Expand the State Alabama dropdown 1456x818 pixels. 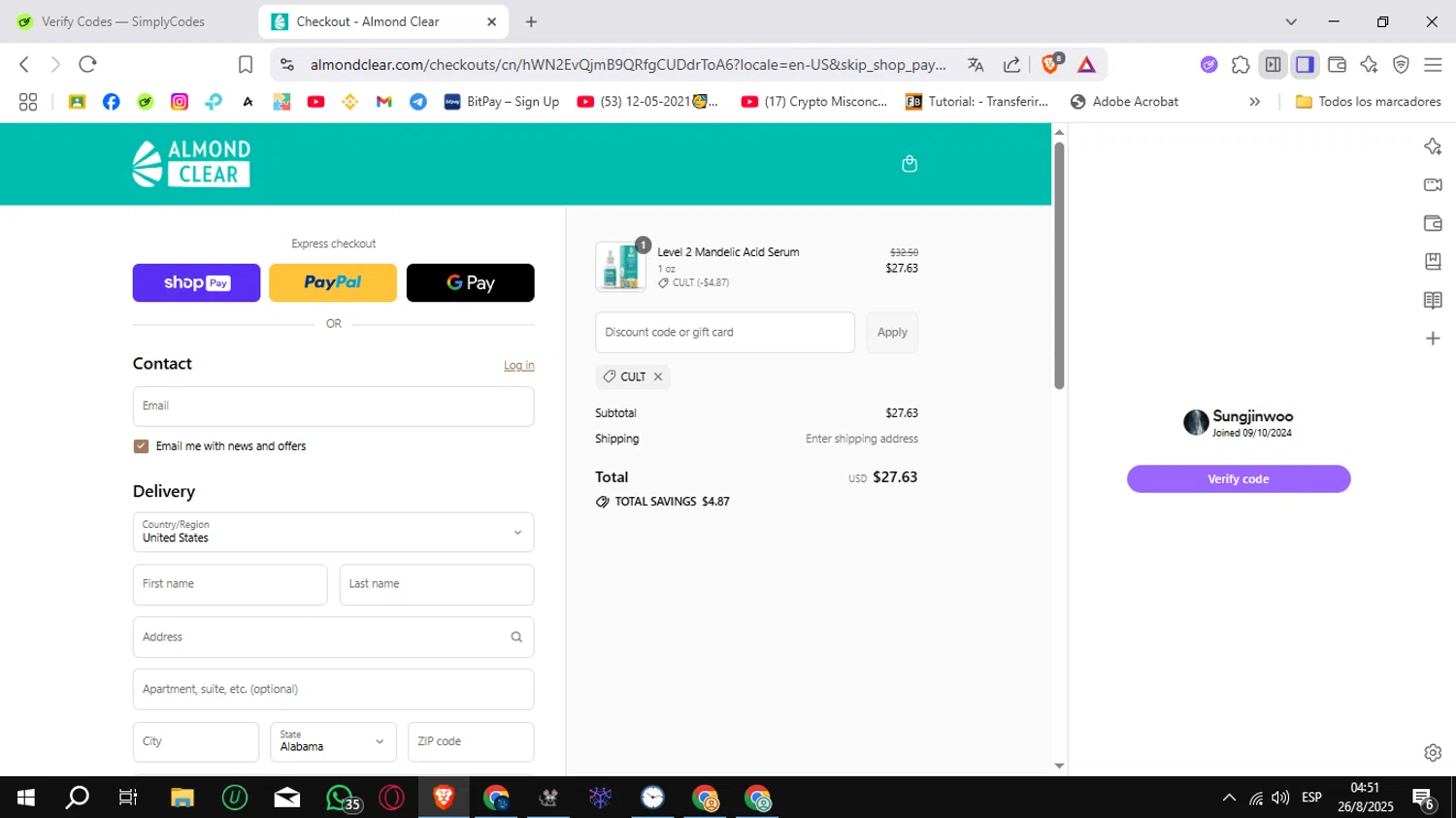coord(333,741)
